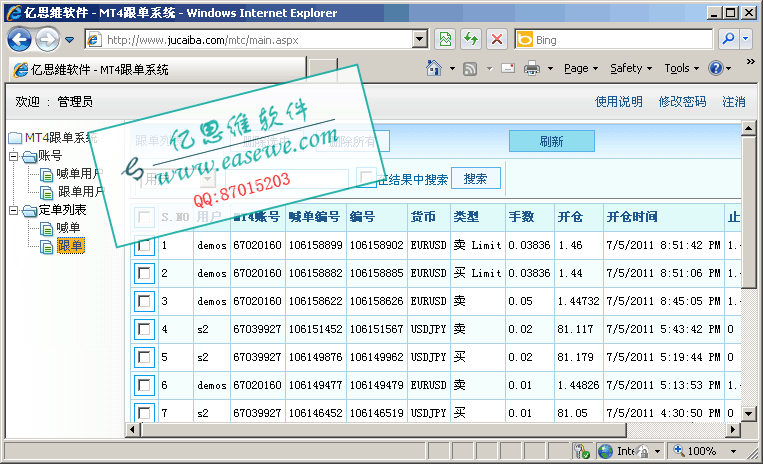763x464 pixels.
Task: Click the RSS feeds icon
Action: (470, 69)
